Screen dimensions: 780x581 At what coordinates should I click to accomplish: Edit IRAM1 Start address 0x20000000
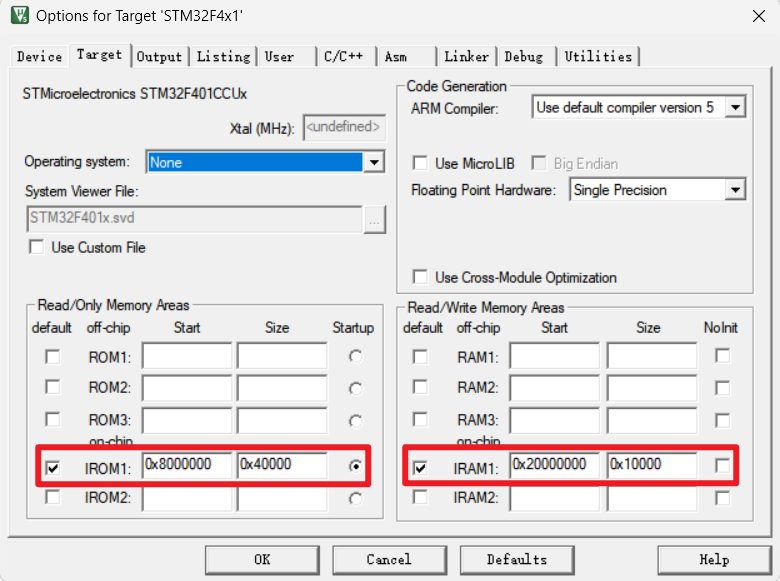pyautogui.click(x=555, y=465)
